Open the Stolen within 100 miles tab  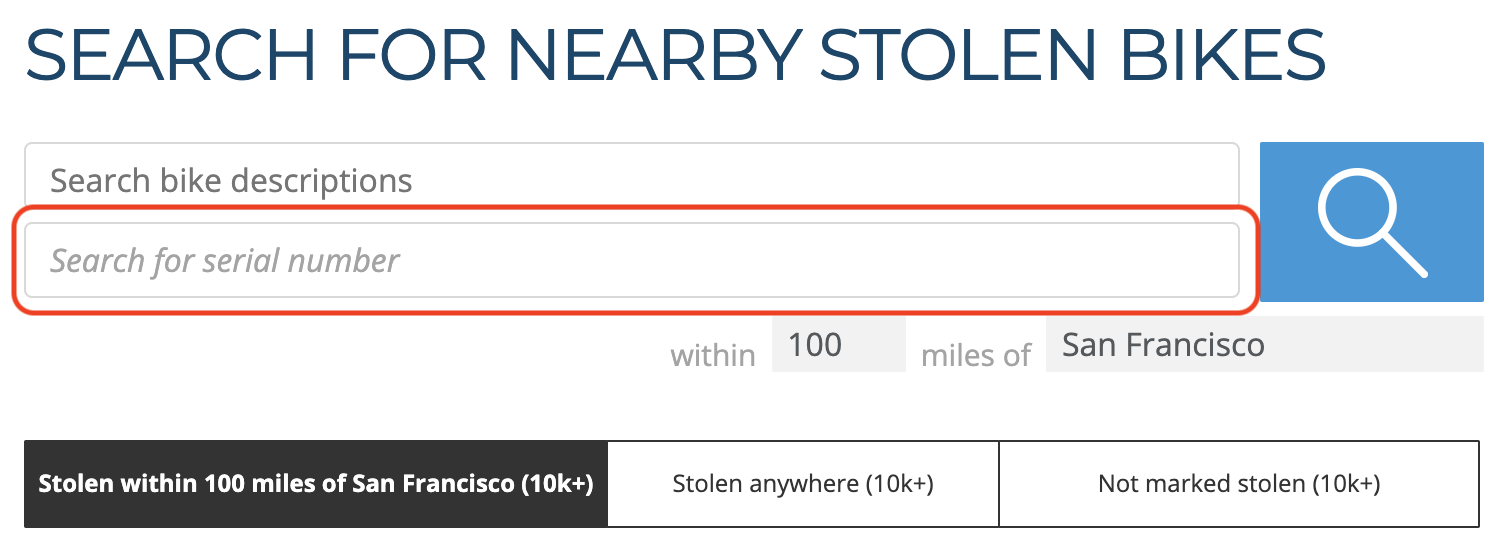coord(316,484)
